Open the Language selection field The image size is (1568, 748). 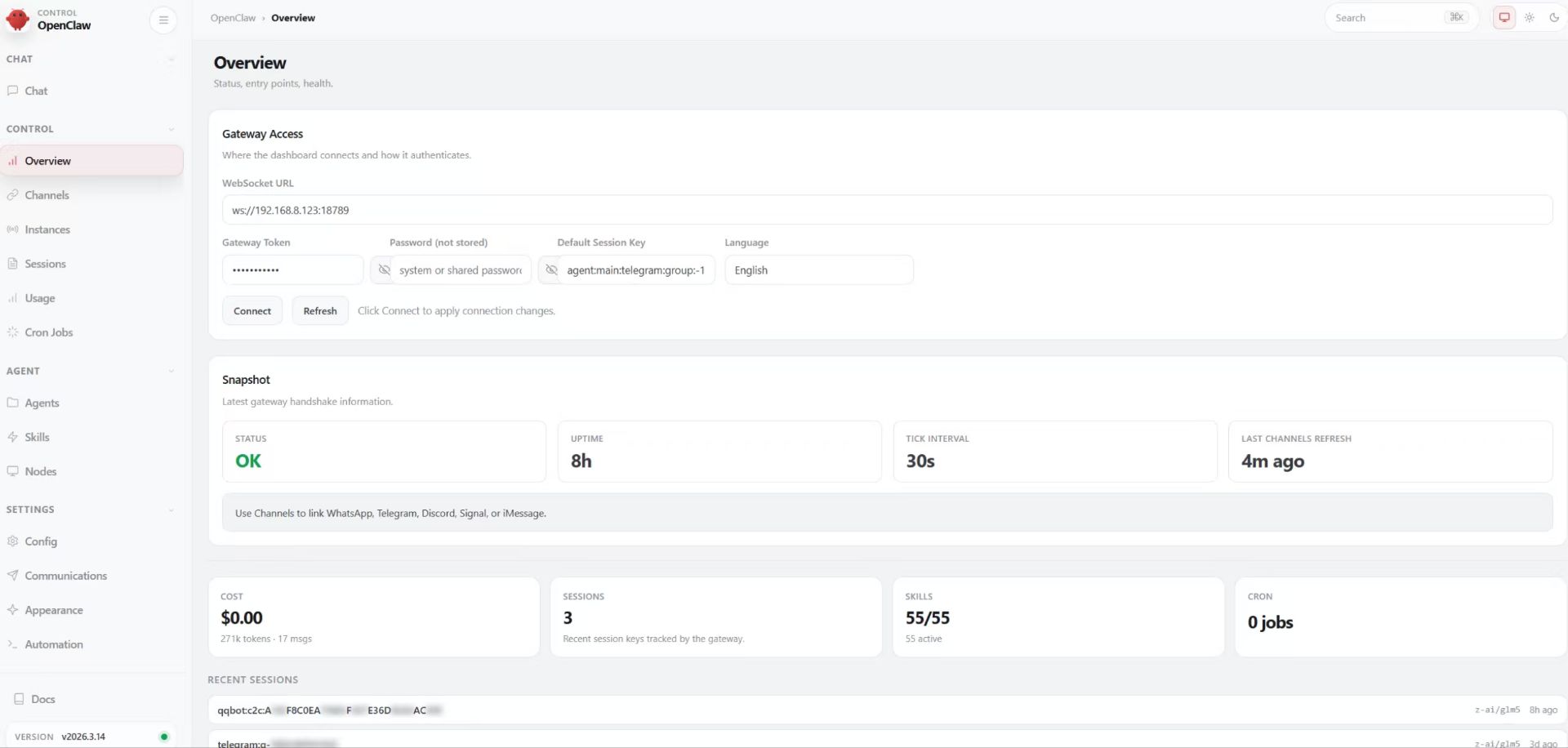(817, 269)
